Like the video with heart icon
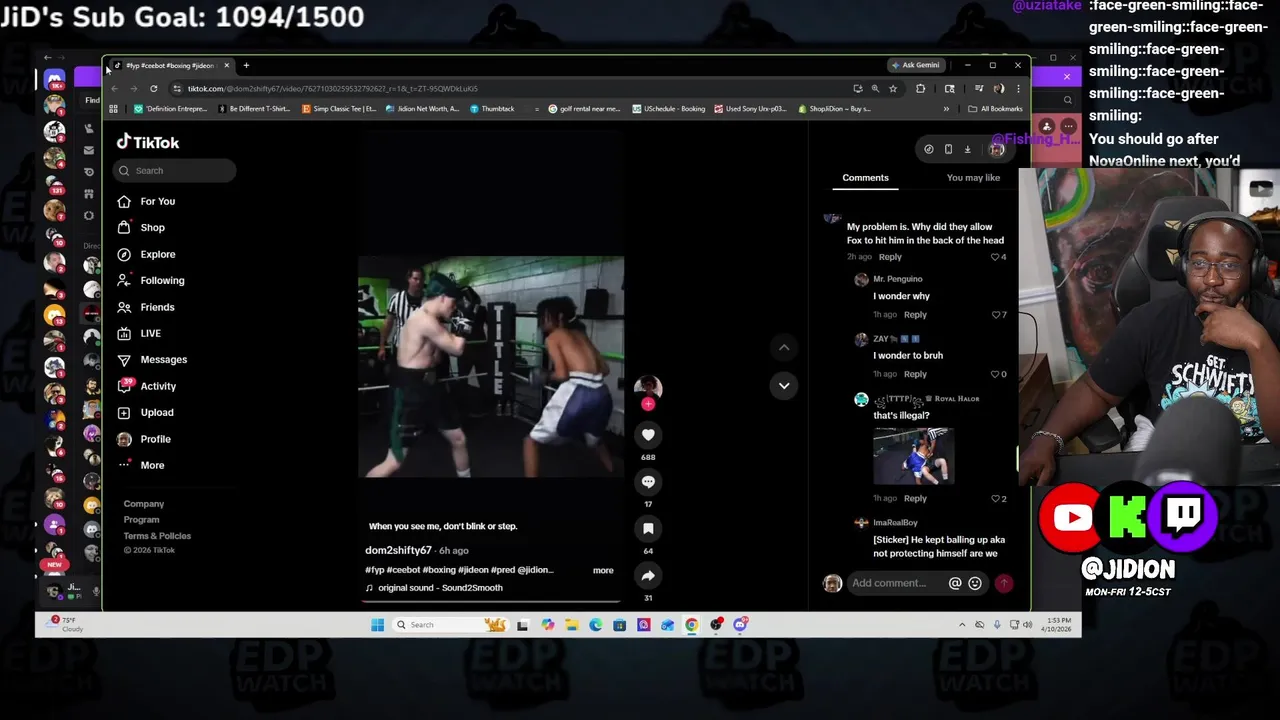The height and width of the screenshot is (720, 1280). 648,435
